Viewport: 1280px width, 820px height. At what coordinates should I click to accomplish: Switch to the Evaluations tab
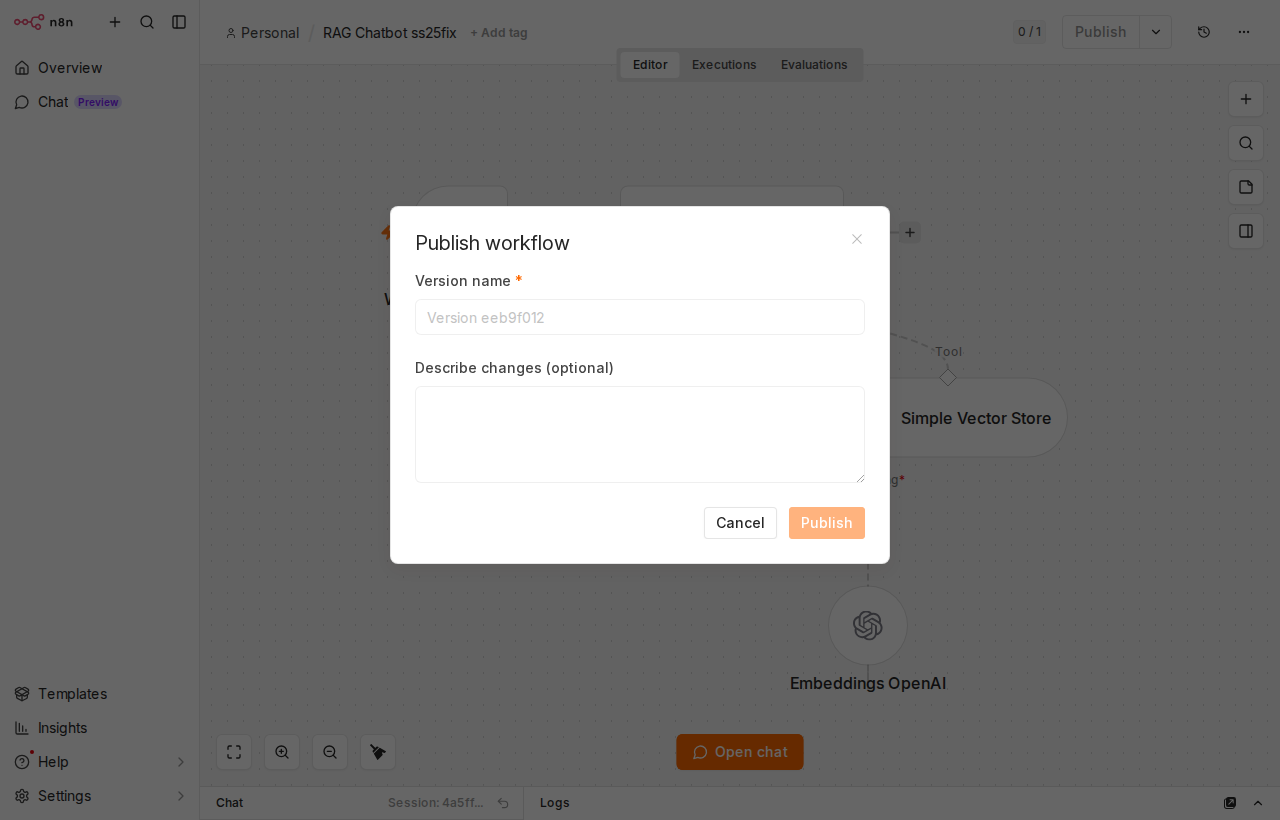point(814,65)
